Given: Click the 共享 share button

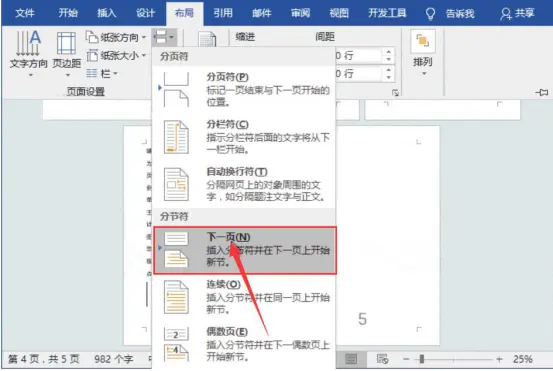Looking at the screenshot, I should (x=517, y=13).
